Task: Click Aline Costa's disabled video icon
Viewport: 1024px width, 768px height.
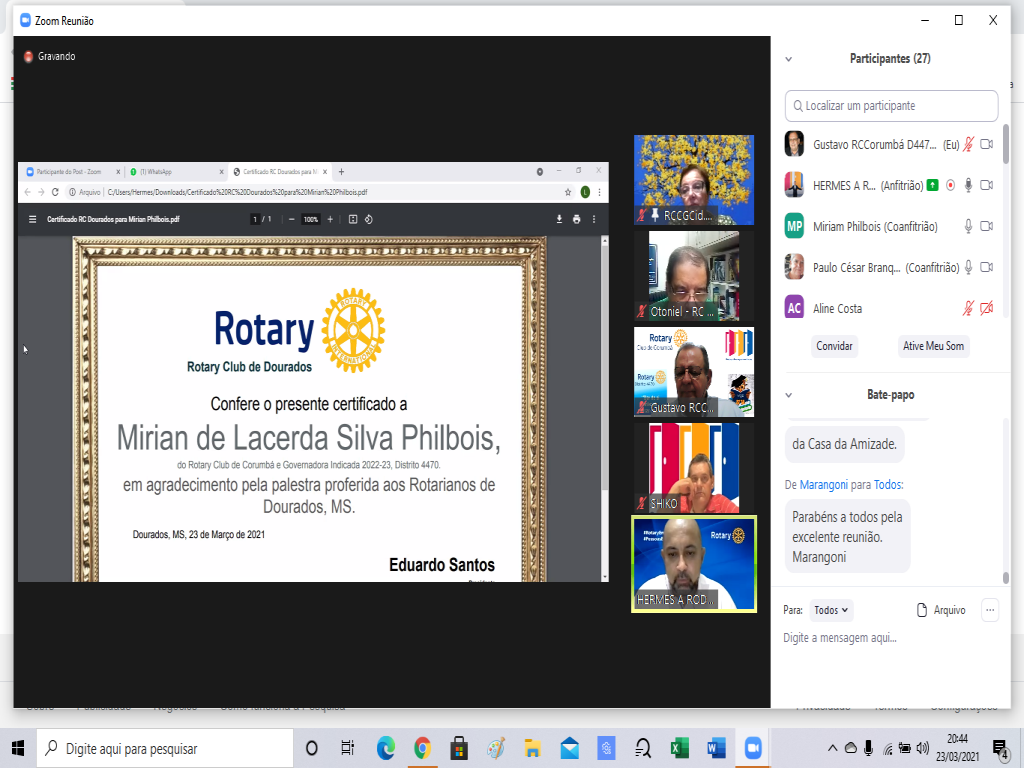Action: pos(987,308)
